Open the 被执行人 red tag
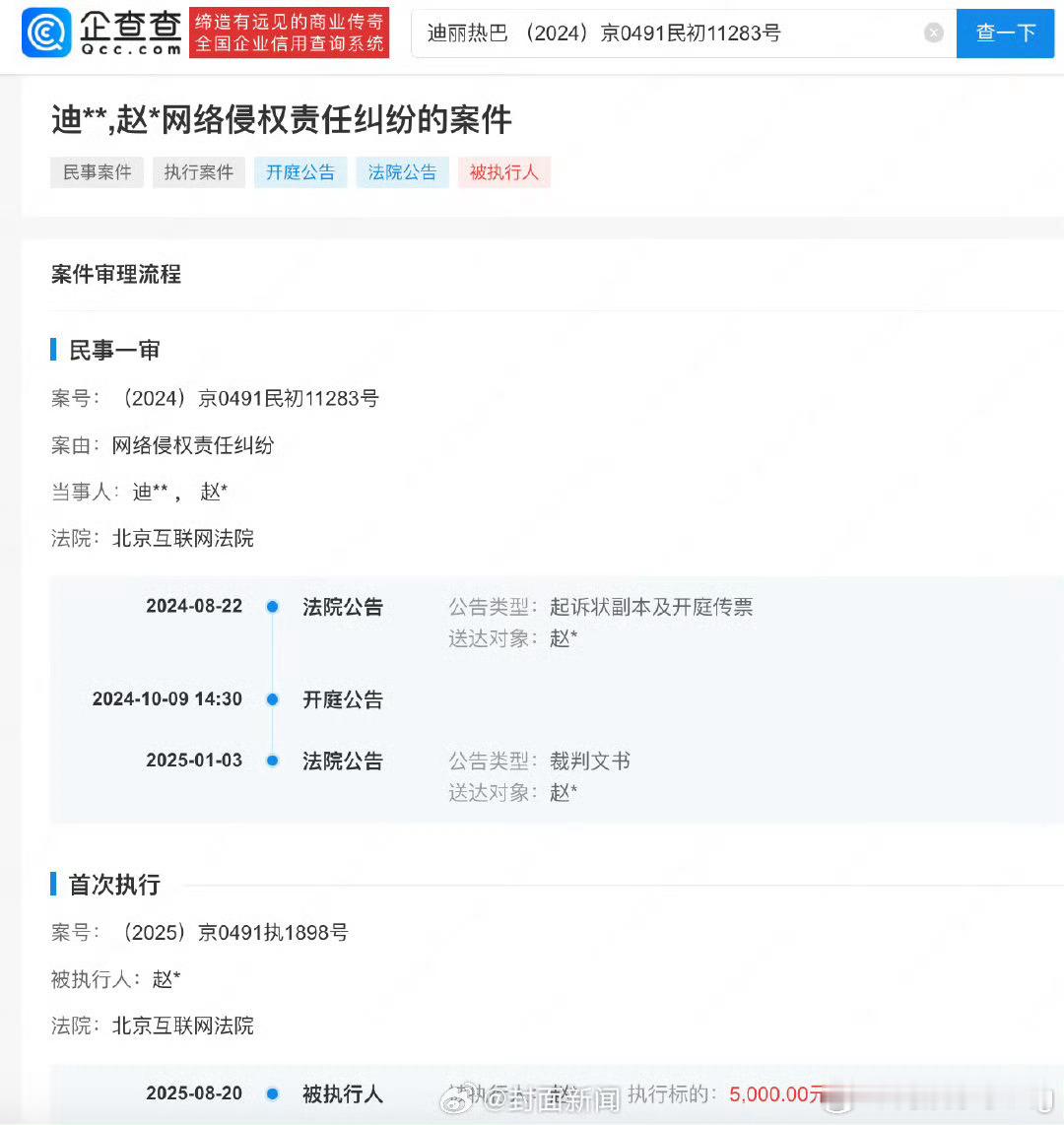The width and height of the screenshot is (1064, 1125). (504, 172)
